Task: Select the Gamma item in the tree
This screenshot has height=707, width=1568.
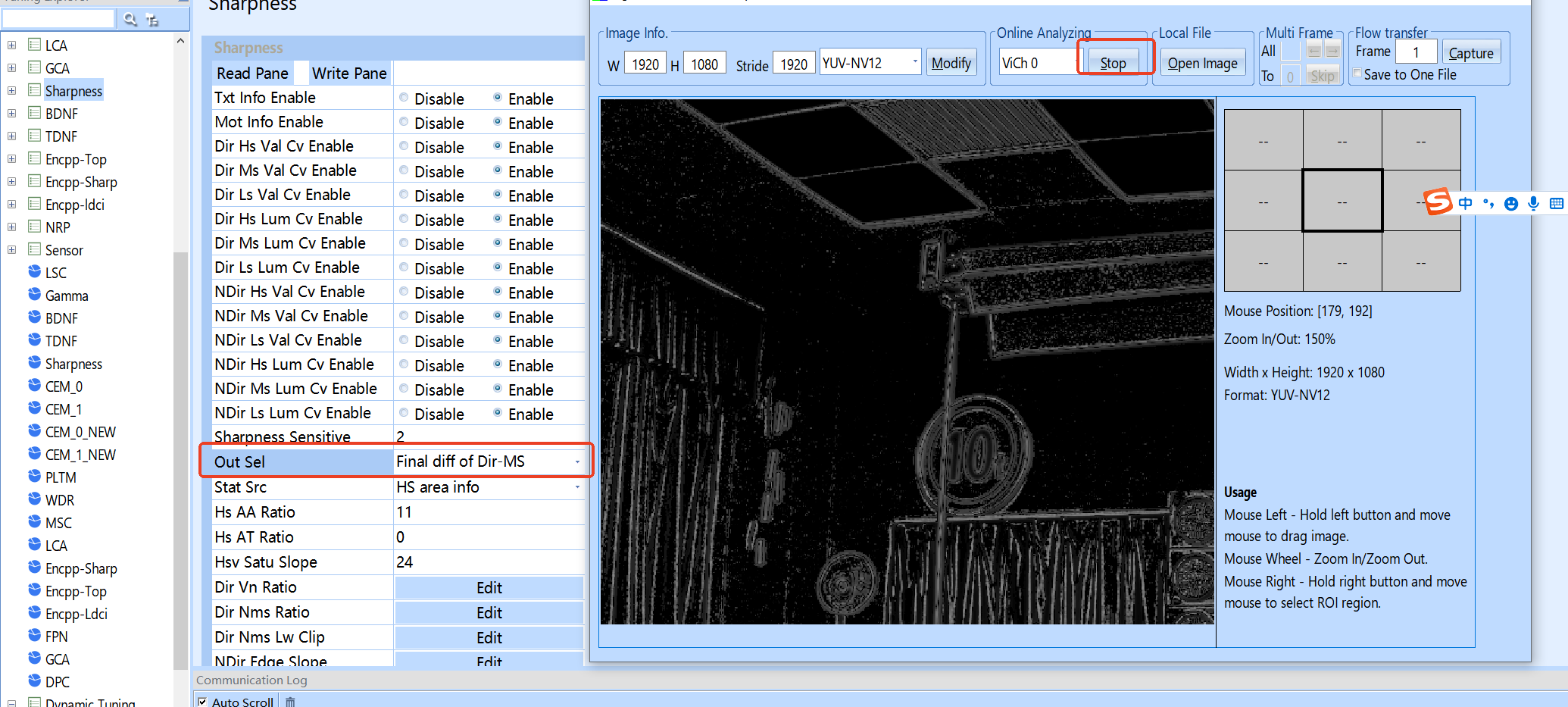Action: click(67, 296)
